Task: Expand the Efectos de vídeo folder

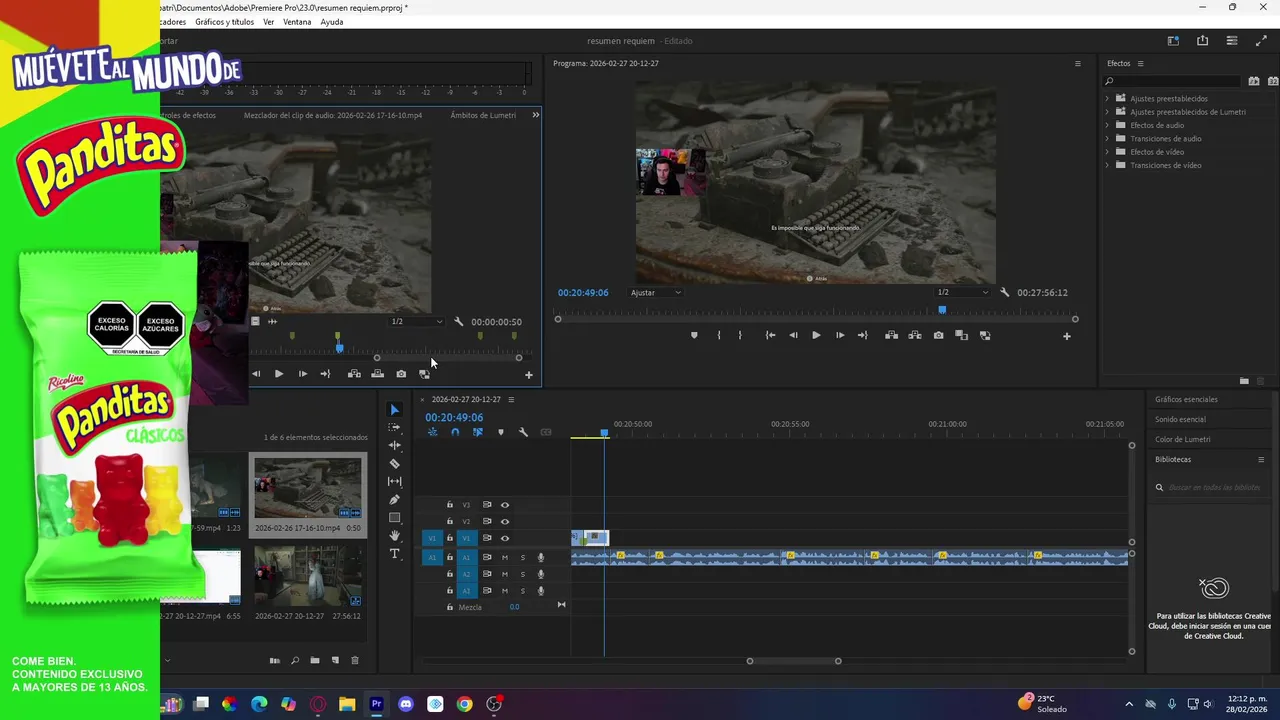Action: 1107,152
